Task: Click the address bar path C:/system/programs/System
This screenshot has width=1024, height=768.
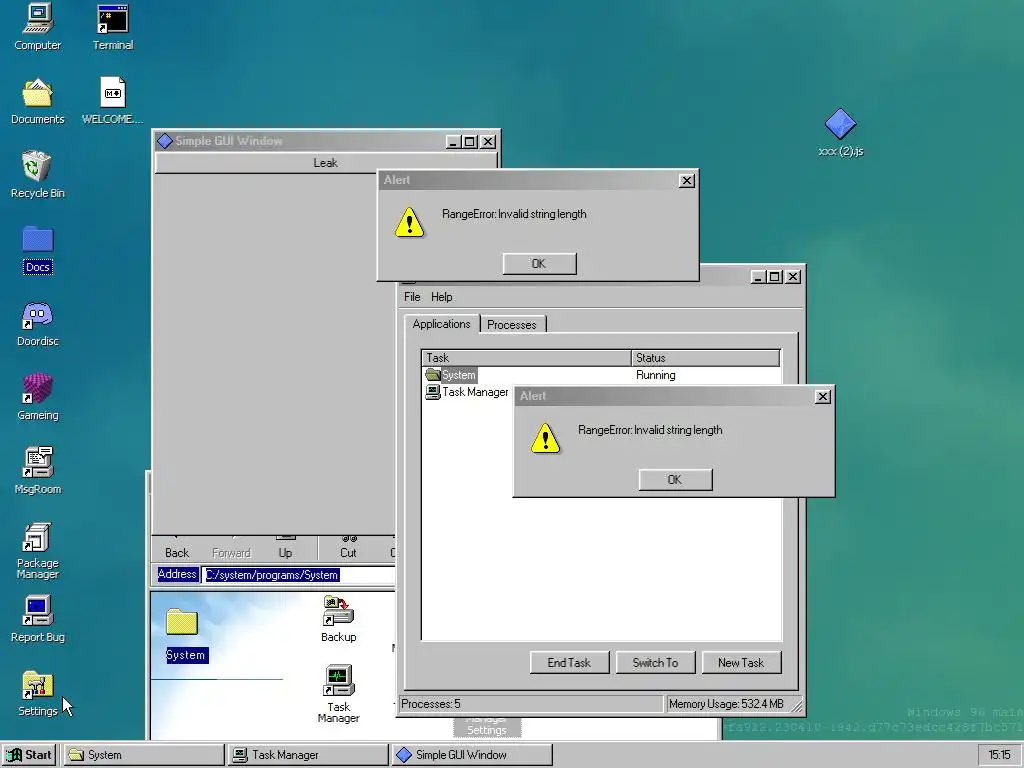Action: 272,575
